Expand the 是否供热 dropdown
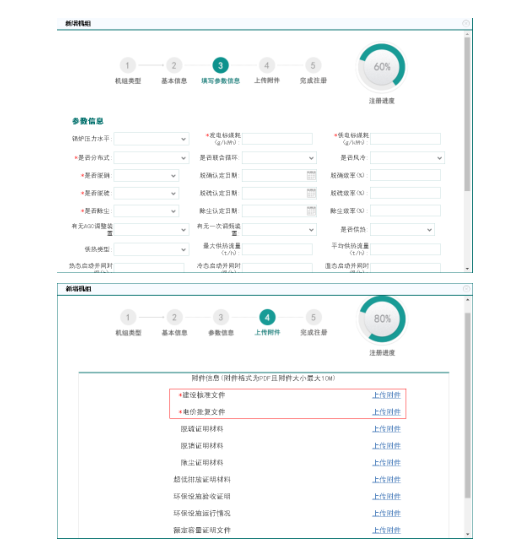528x560 pixels. [402, 230]
